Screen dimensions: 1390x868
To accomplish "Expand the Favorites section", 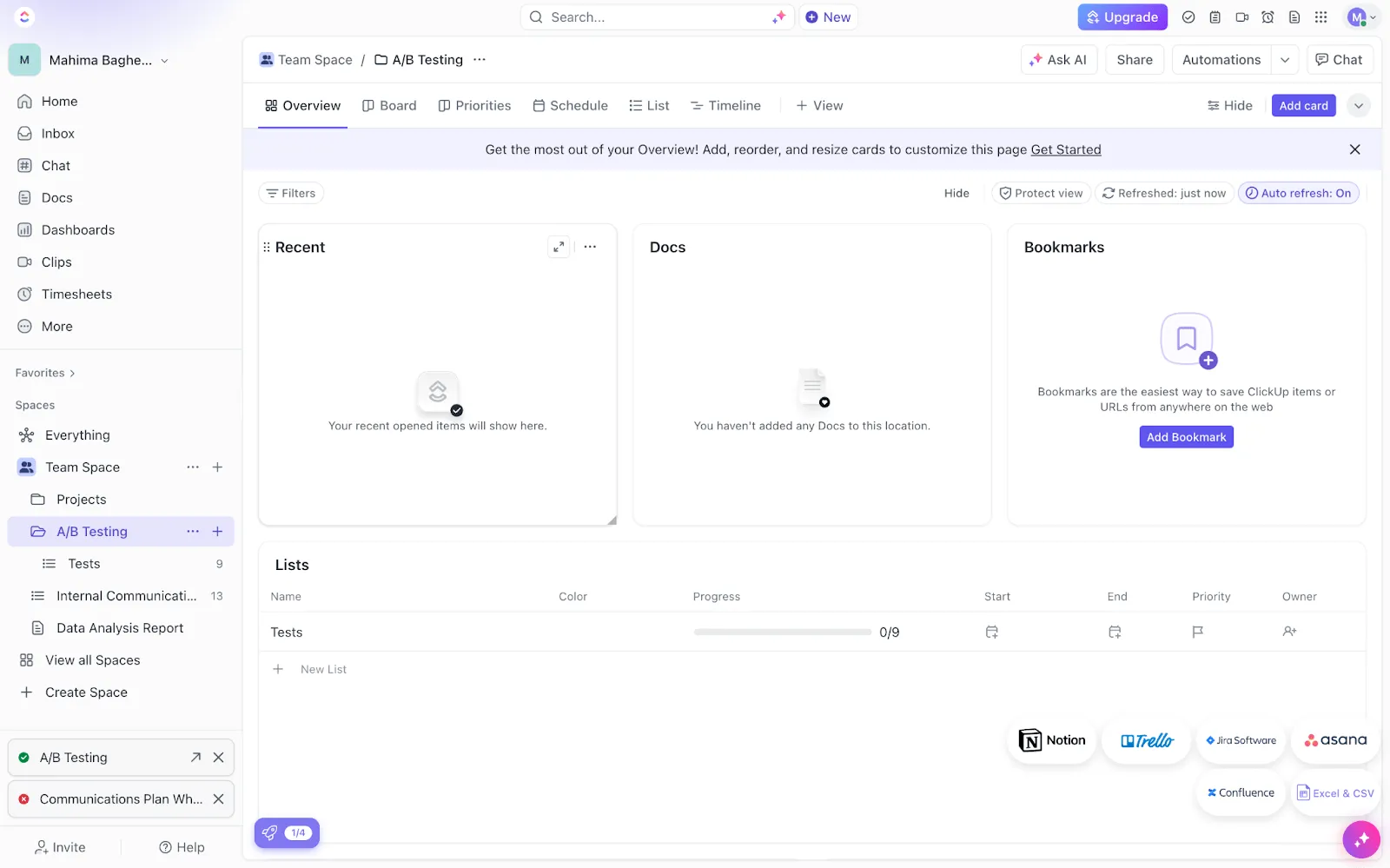I will 45,373.
